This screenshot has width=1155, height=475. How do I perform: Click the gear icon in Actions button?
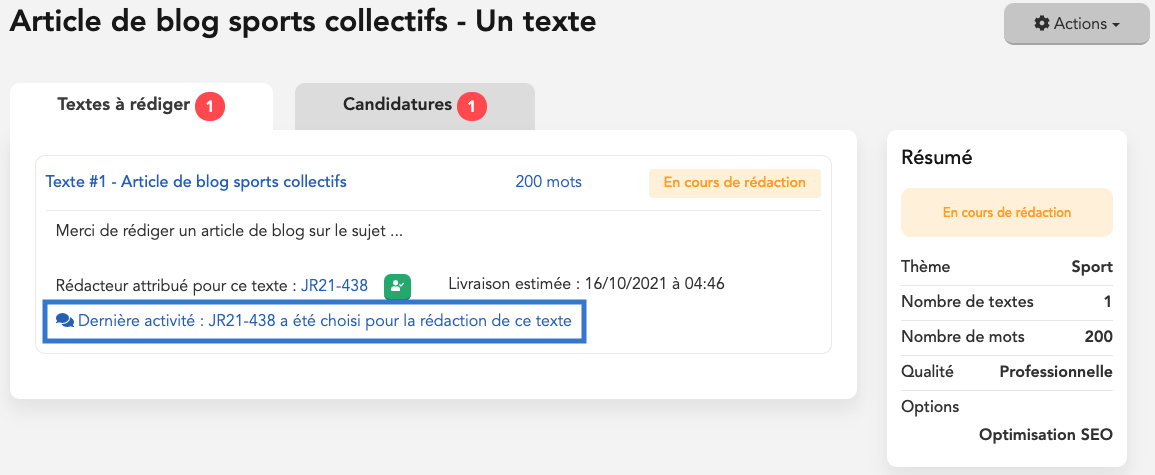[1042, 24]
